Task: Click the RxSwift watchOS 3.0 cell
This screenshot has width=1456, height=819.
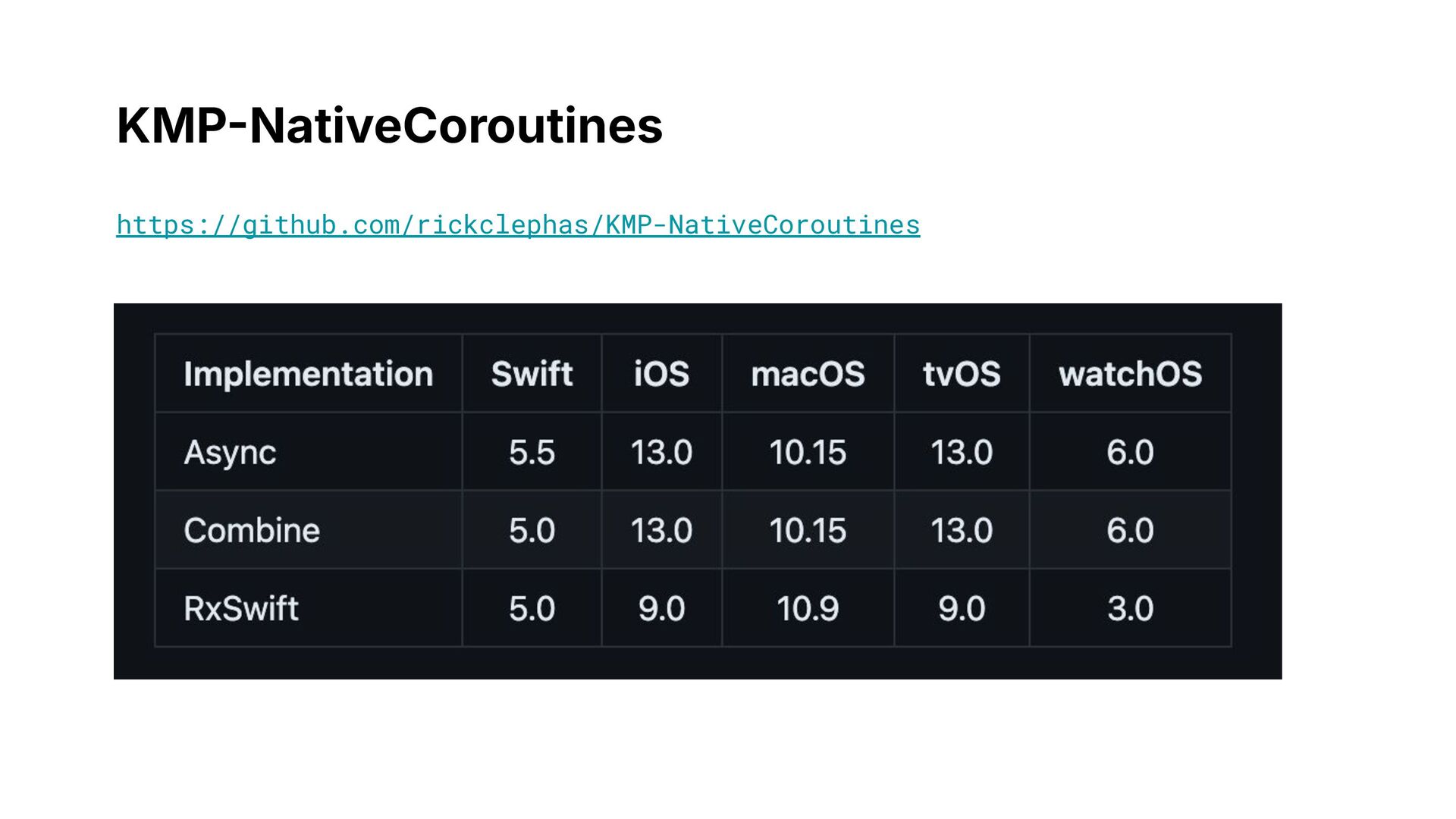Action: pyautogui.click(x=1130, y=608)
